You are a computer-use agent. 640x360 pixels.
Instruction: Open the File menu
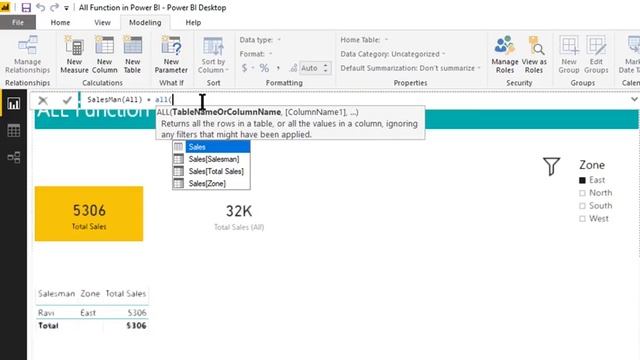(x=18, y=22)
